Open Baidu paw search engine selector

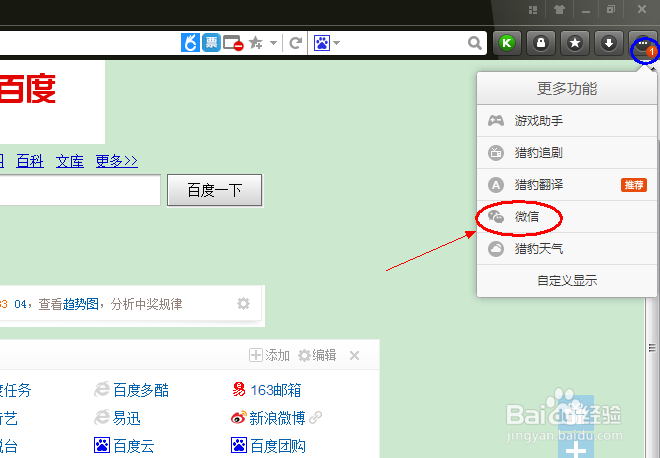point(327,43)
